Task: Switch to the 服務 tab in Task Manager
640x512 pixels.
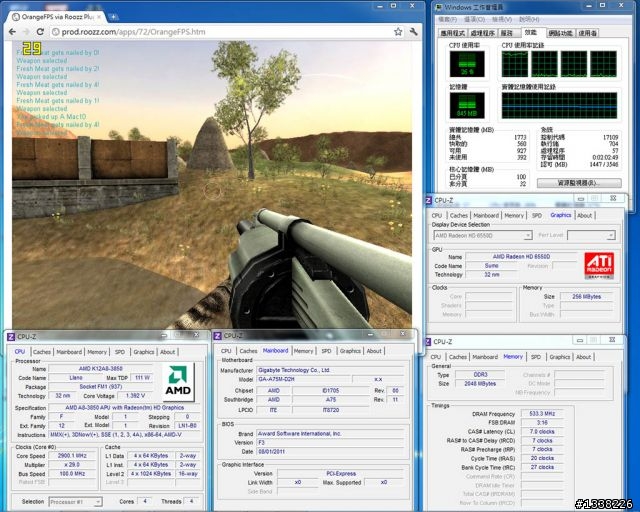Action: pyautogui.click(x=507, y=33)
